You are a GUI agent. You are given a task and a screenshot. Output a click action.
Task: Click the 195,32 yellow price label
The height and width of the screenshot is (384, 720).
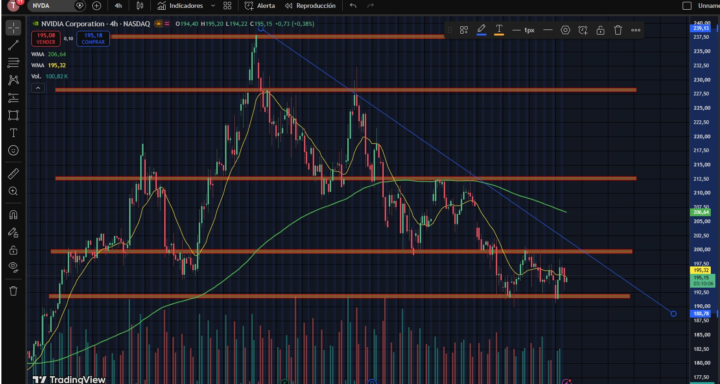pyautogui.click(x=700, y=270)
